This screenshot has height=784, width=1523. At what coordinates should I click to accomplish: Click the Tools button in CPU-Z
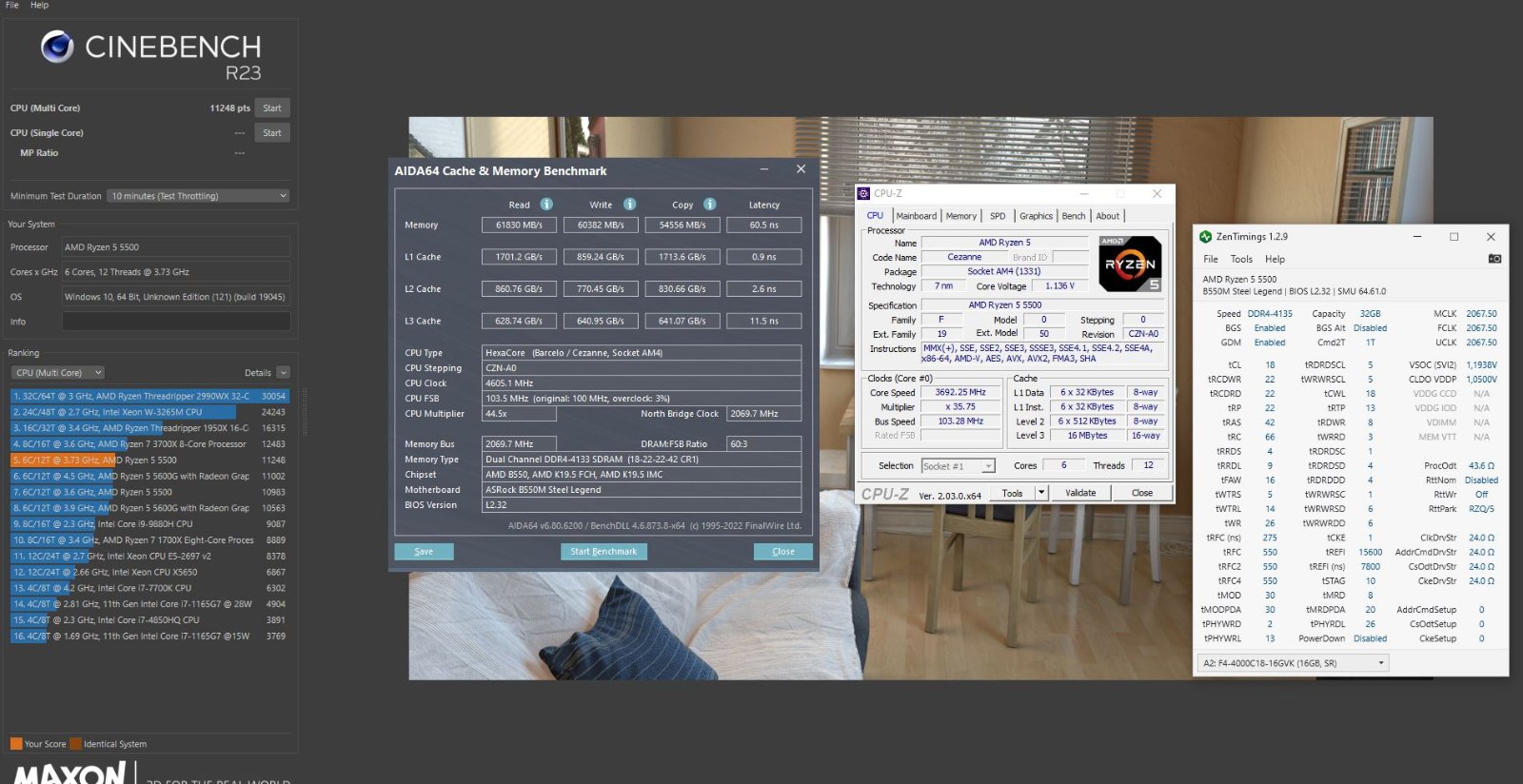pyautogui.click(x=1012, y=493)
